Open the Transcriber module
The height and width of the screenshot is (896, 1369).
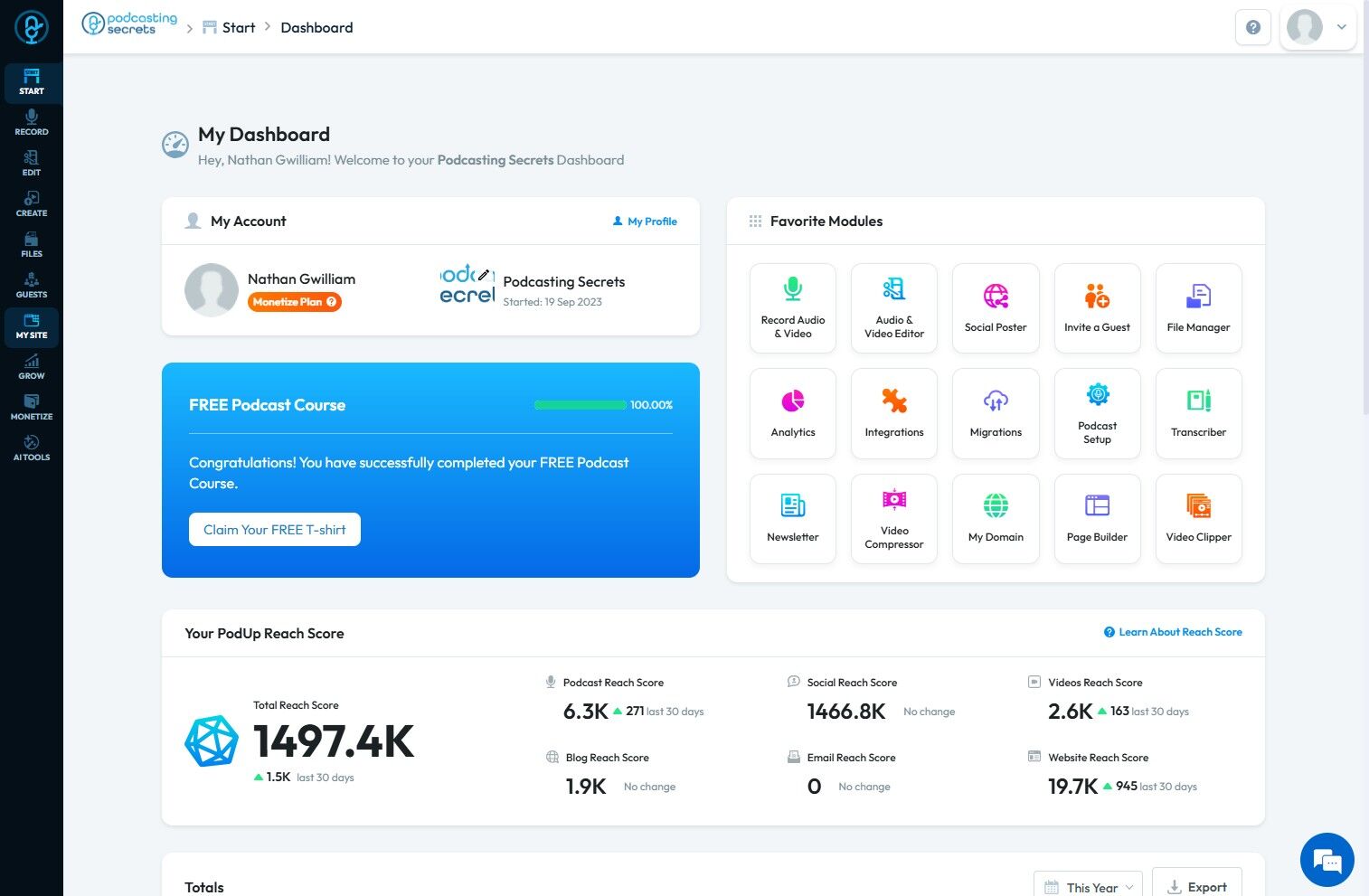click(1198, 414)
